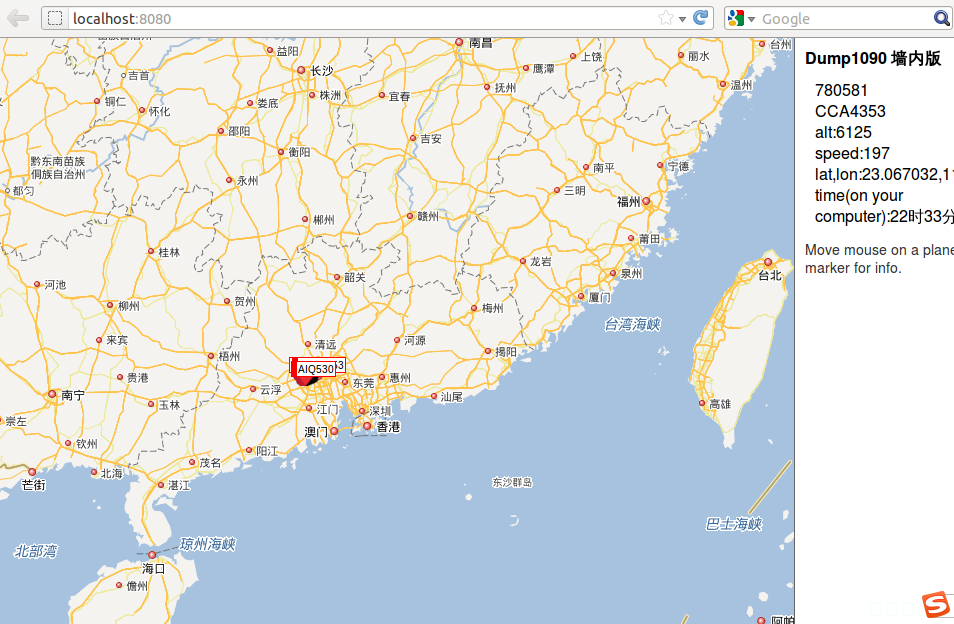Open the search engine chooser dropdown
The width and height of the screenshot is (954, 624).
point(751,19)
